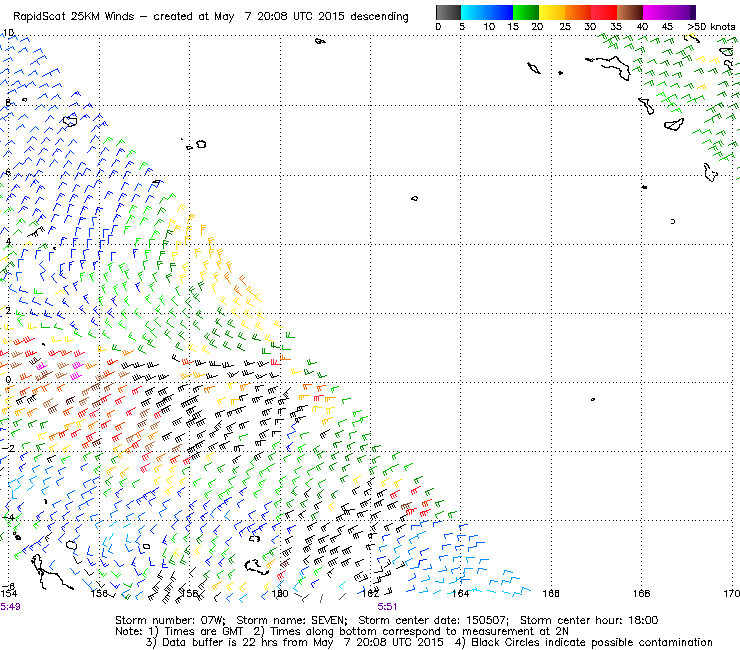Screen dimensions: 740x650
Task: Click the '154' longitude axis label
Action: coord(8,593)
